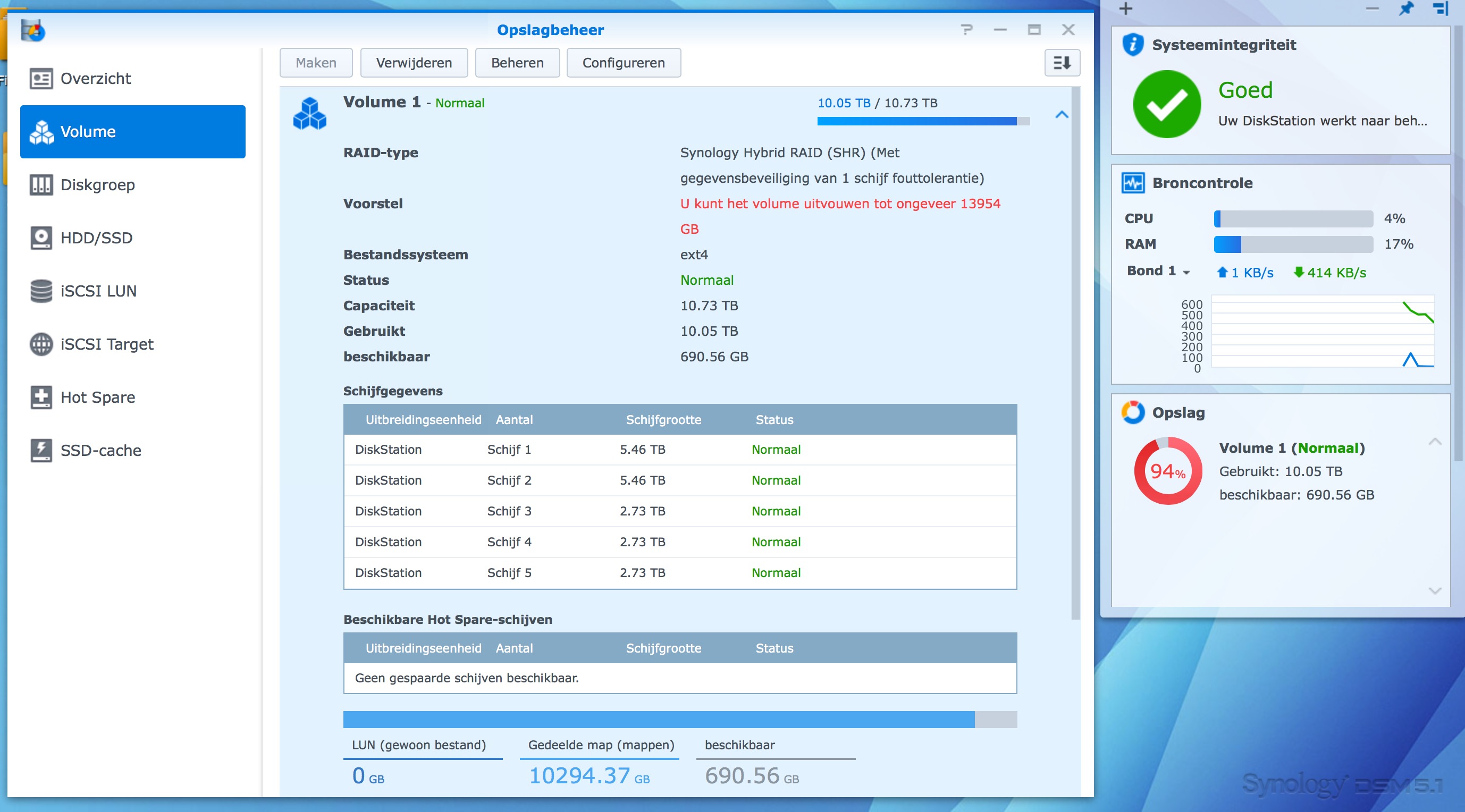Click the sort order toolbar icon
Image resolution: width=1465 pixels, height=812 pixels.
coord(1062,63)
